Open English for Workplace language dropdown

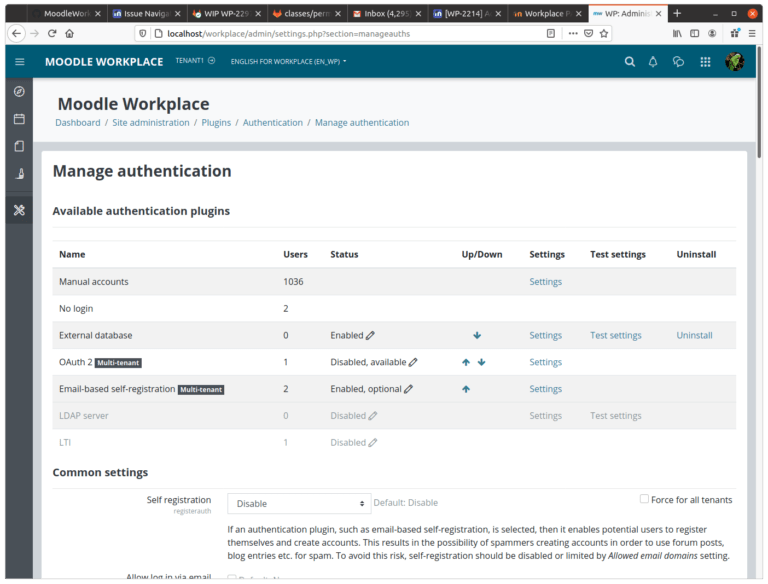[288, 61]
